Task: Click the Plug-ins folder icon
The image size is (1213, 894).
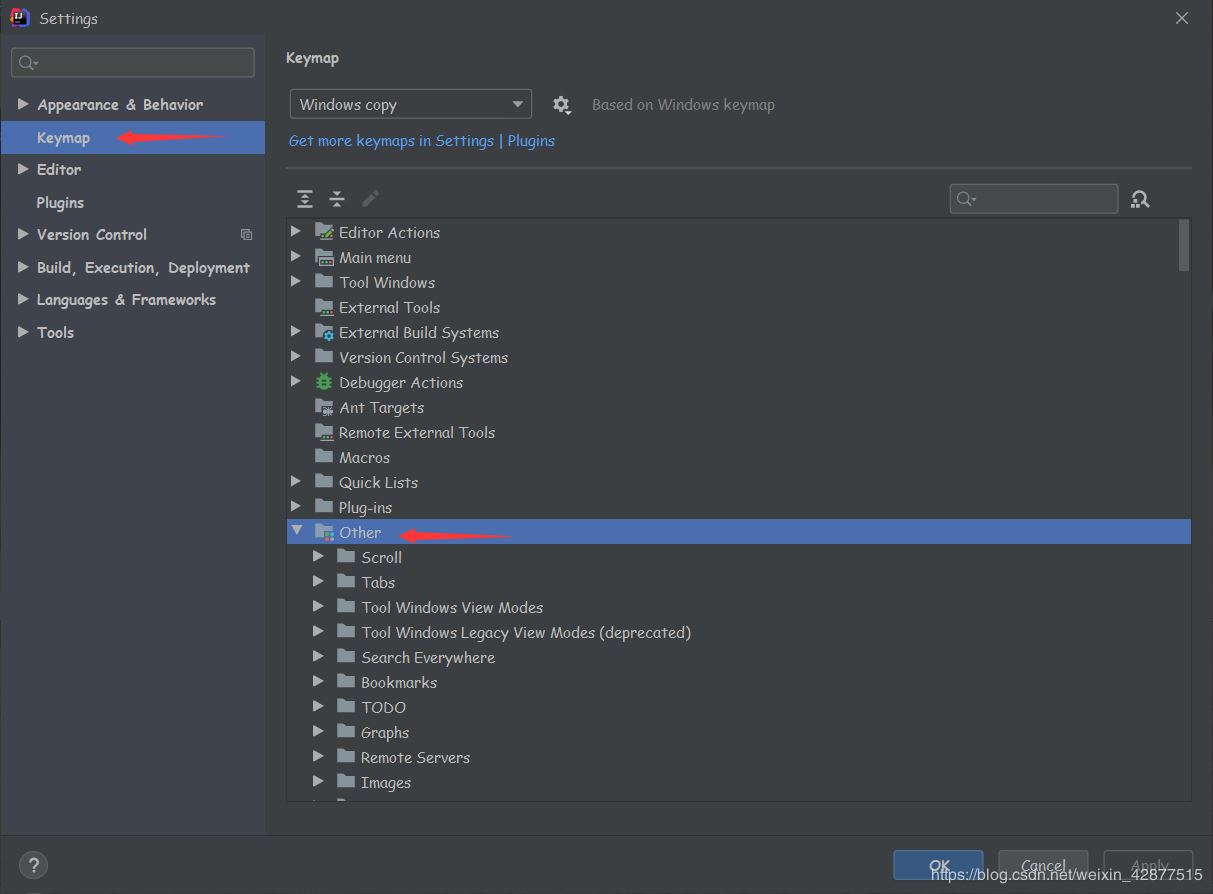Action: (324, 507)
